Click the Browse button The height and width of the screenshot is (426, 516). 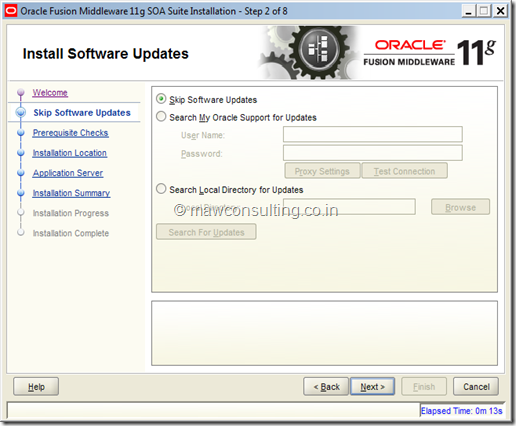coord(460,207)
